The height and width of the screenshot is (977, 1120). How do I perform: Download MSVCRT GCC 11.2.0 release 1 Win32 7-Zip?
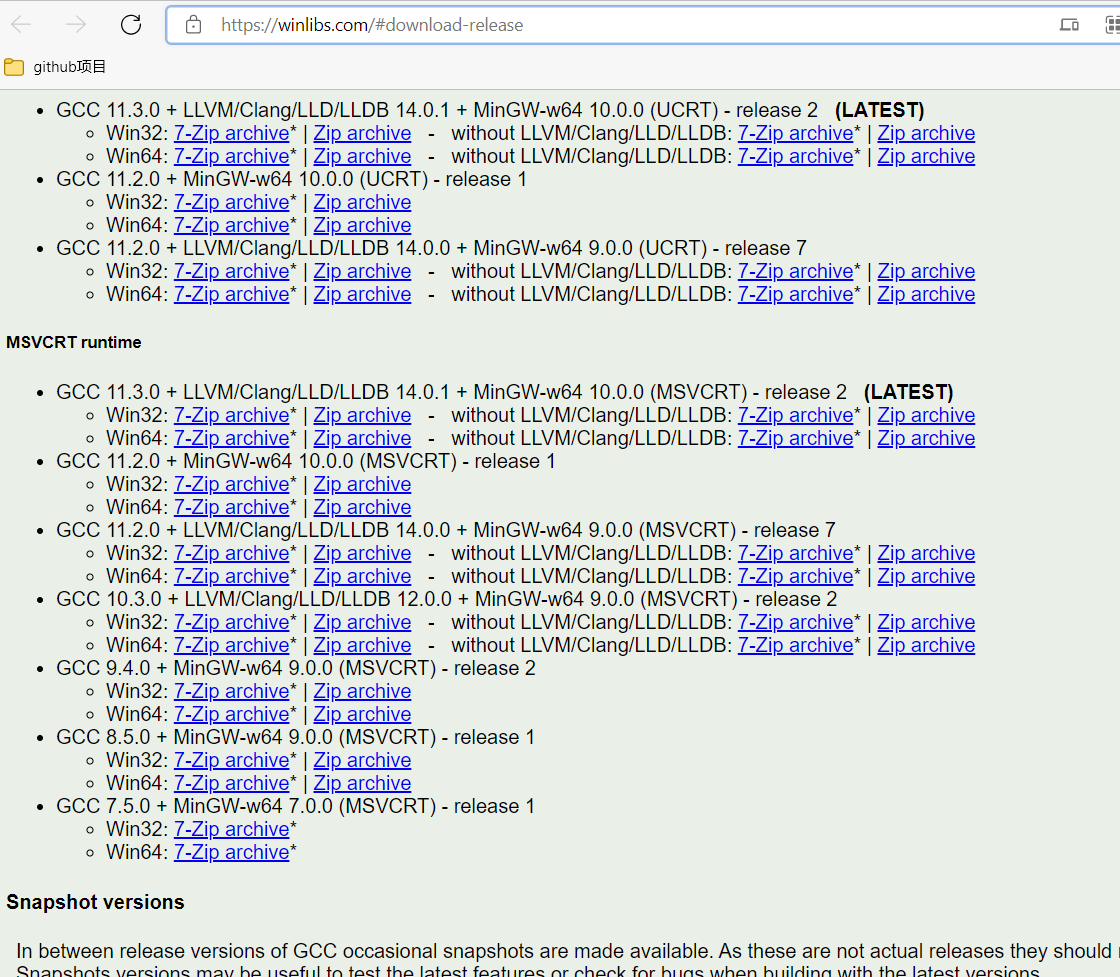point(231,484)
